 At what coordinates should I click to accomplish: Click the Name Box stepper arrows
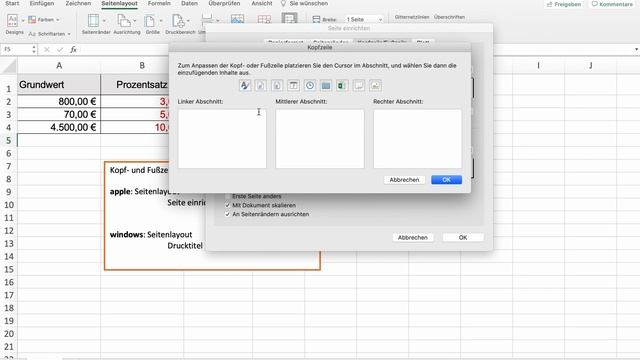point(34,49)
